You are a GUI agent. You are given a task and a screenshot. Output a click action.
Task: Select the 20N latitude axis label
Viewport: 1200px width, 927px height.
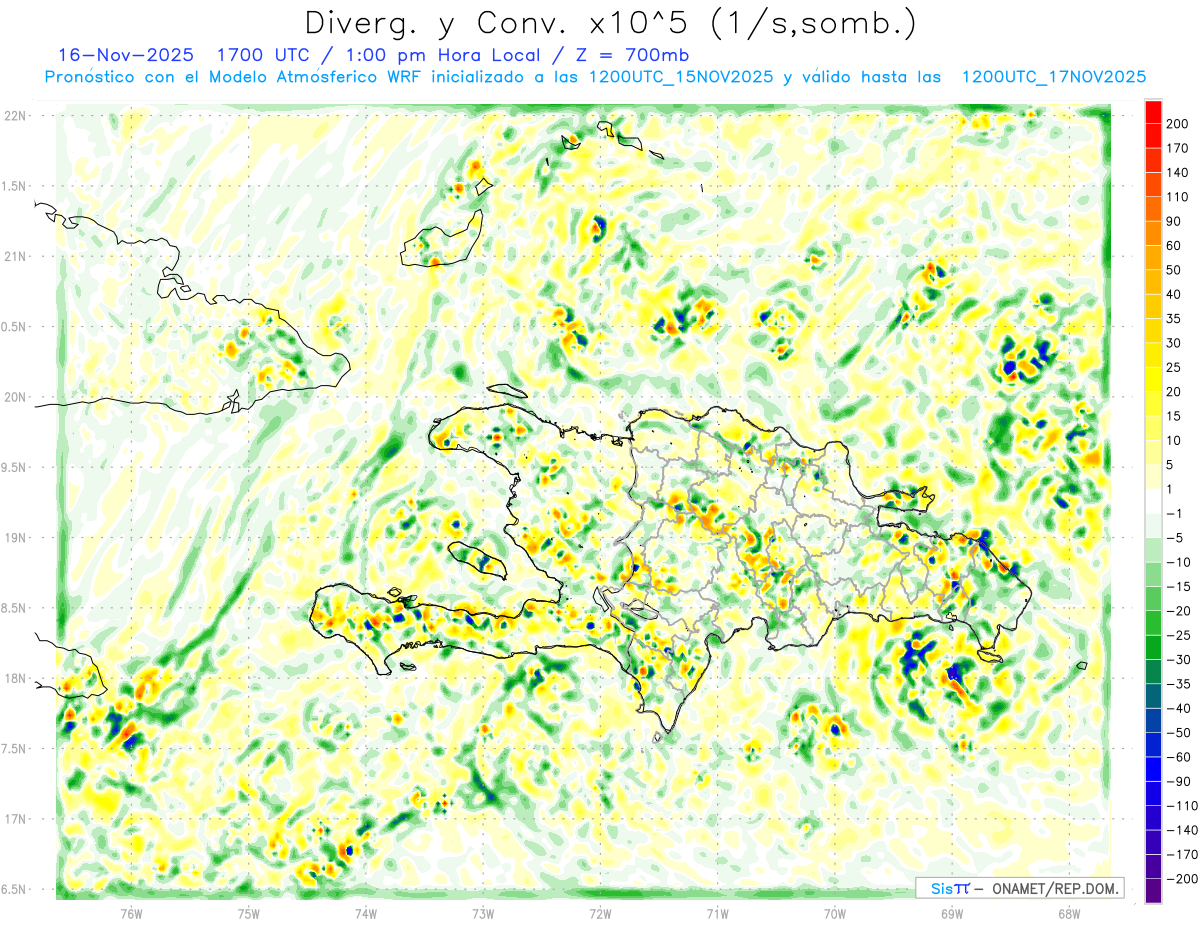(15, 397)
